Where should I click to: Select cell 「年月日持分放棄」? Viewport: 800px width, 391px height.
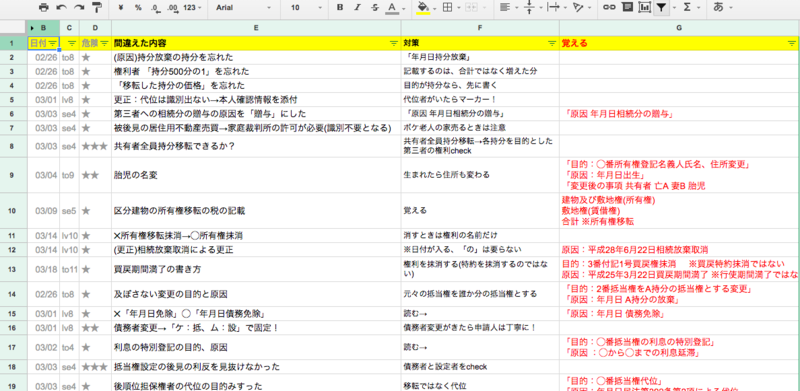[x=480, y=57]
